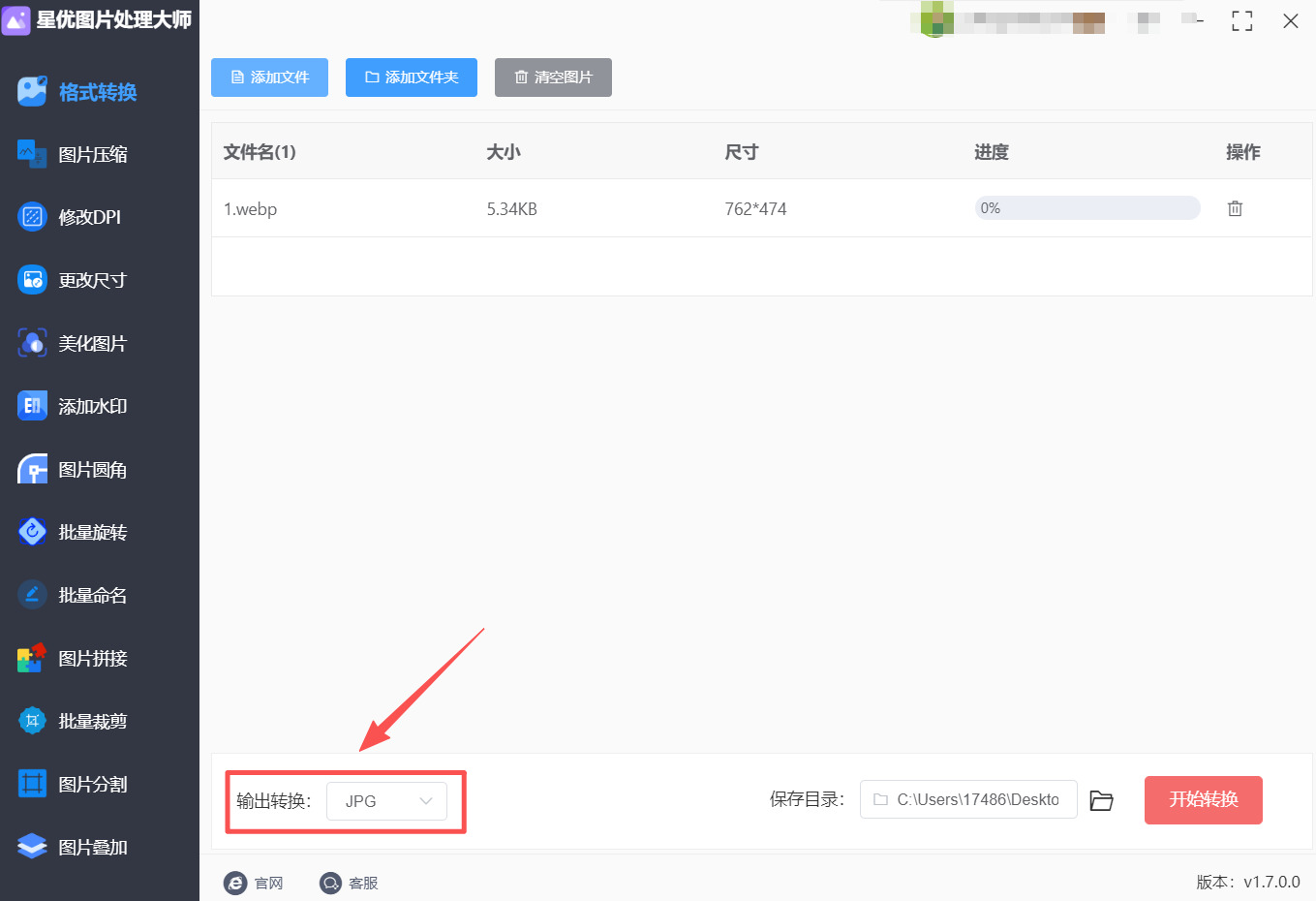Click the 图片圆角 sidebar icon
Screen dimensions: 1316x901
[x=32, y=469]
